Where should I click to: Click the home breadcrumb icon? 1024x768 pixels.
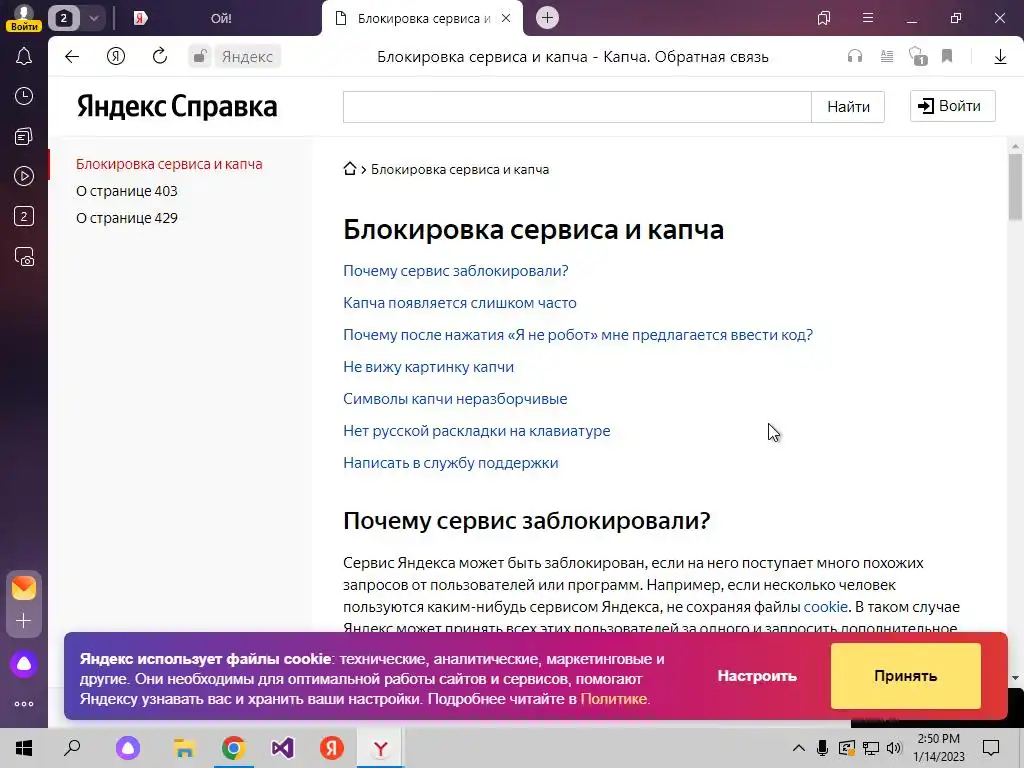(350, 168)
